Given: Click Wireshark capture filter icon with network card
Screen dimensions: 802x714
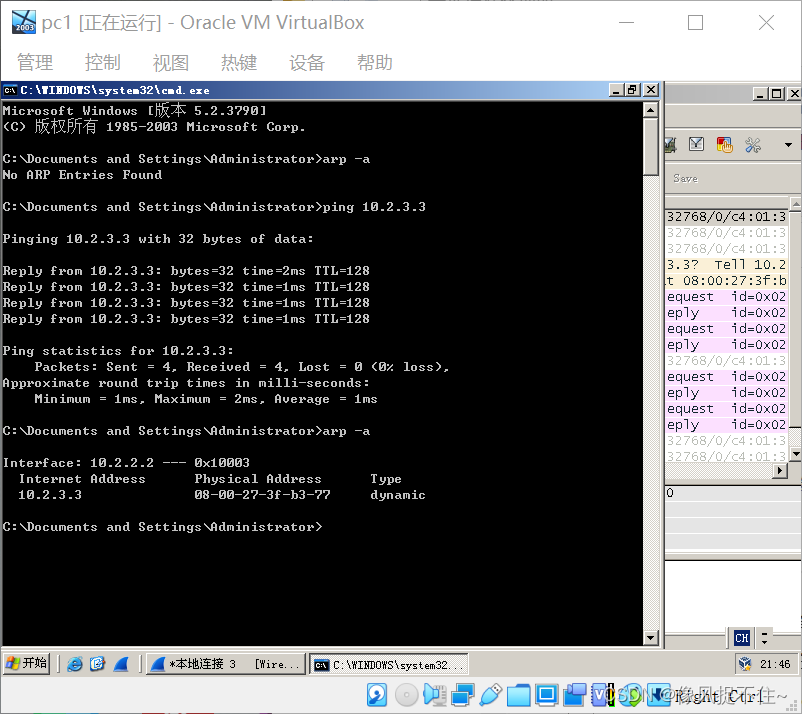Looking at the screenshot, I should (671, 145).
